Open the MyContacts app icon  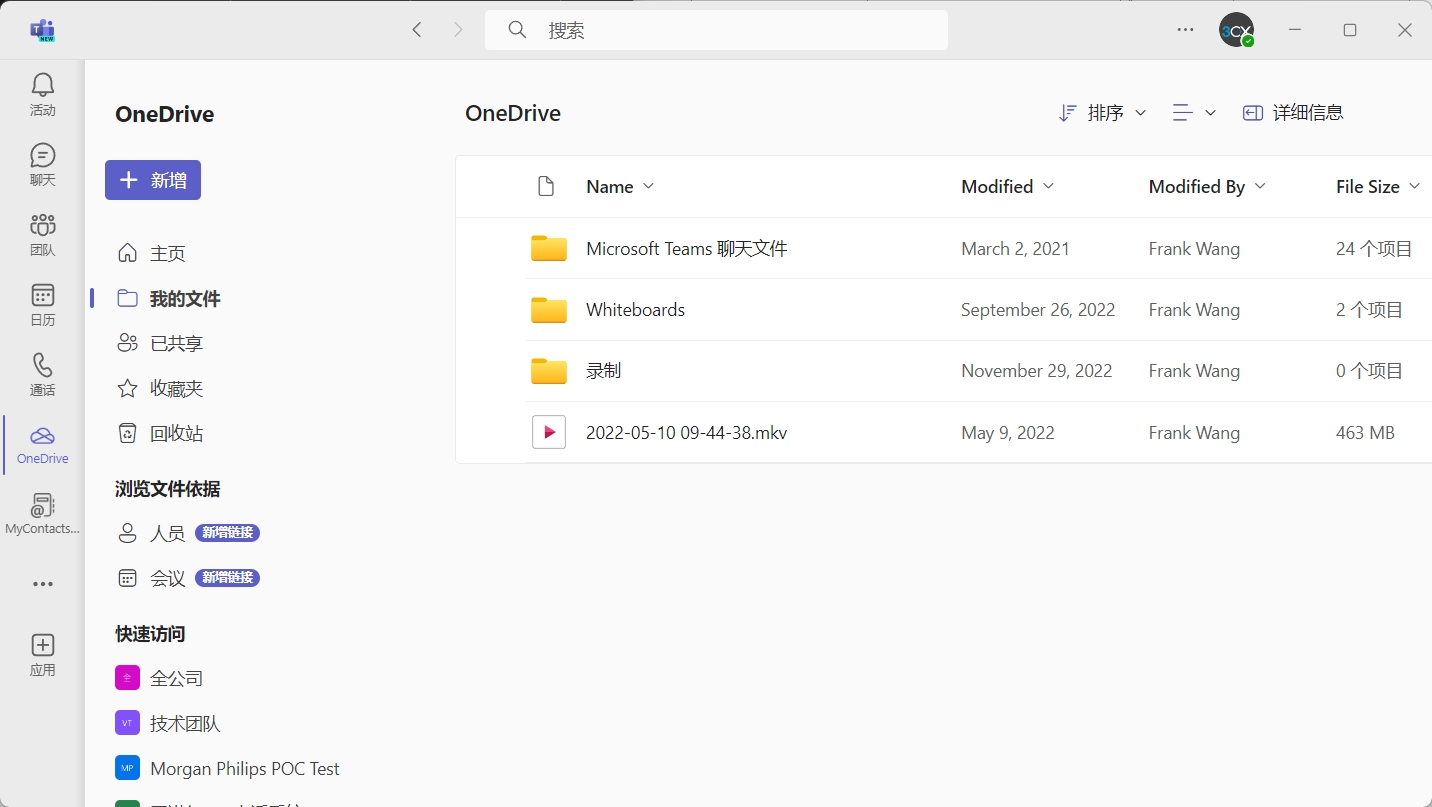pyautogui.click(x=42, y=513)
